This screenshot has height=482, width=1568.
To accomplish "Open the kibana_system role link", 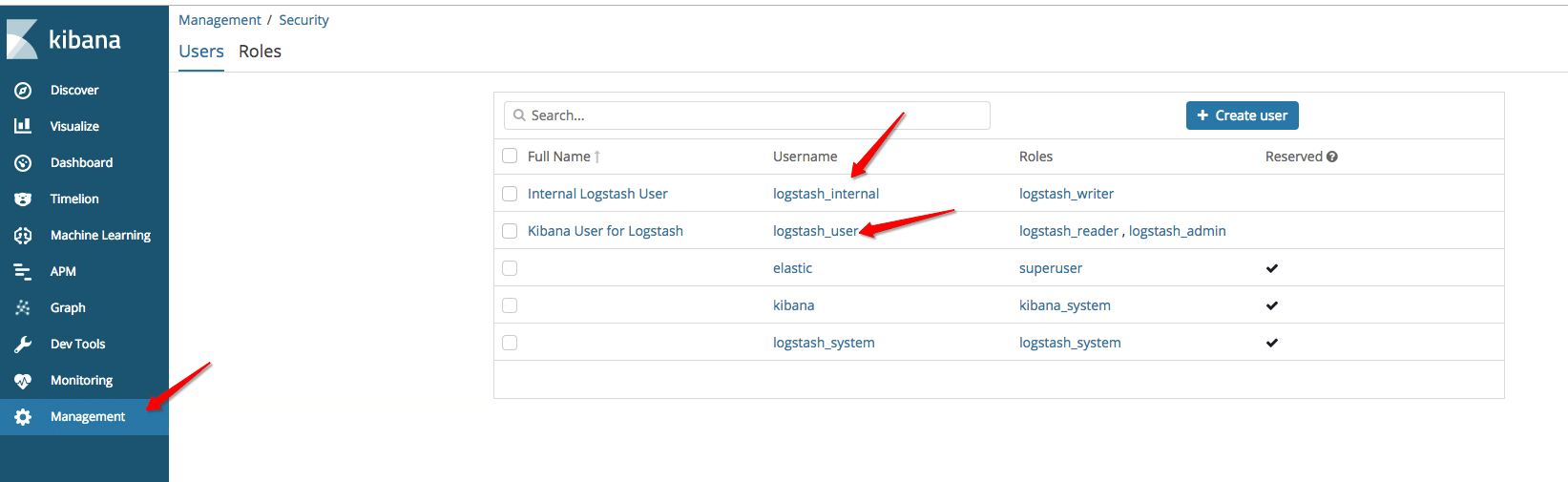I will click(x=1065, y=305).
